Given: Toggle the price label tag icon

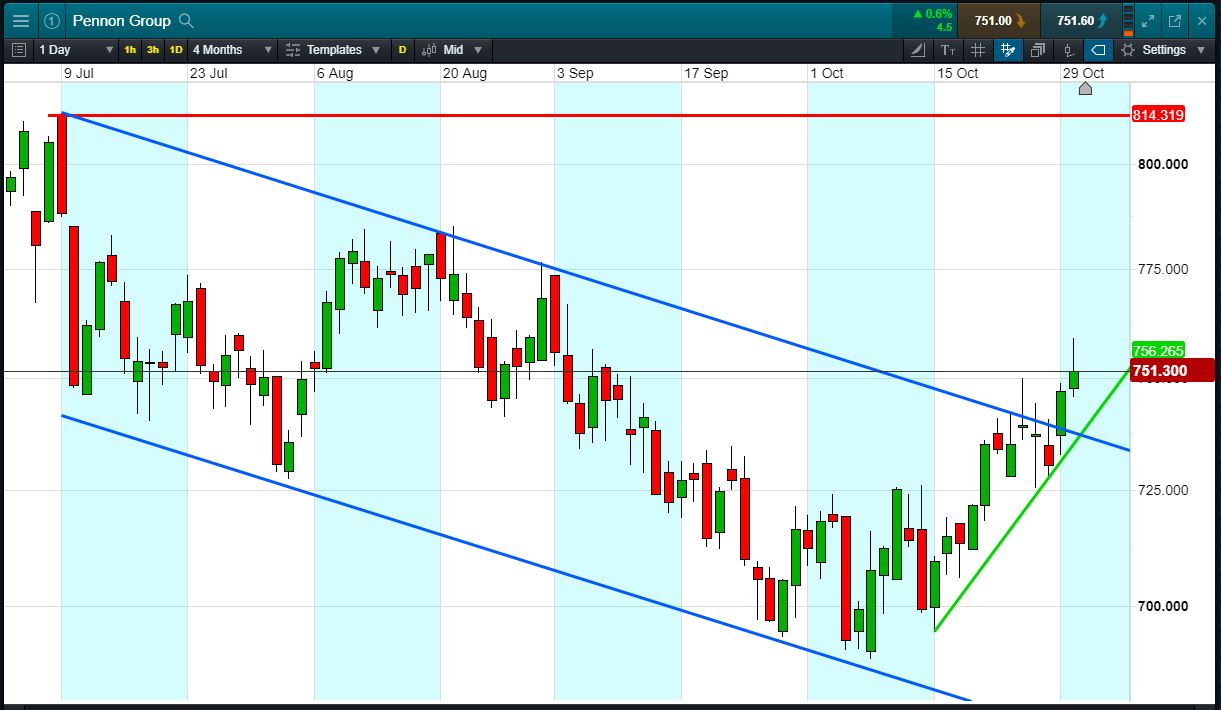Looking at the screenshot, I should click(x=1098, y=50).
